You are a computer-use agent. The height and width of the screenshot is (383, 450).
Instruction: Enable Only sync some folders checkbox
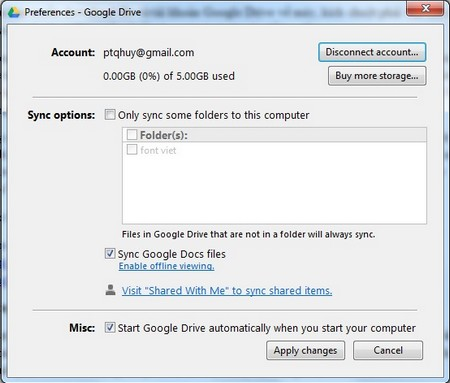tap(110, 115)
